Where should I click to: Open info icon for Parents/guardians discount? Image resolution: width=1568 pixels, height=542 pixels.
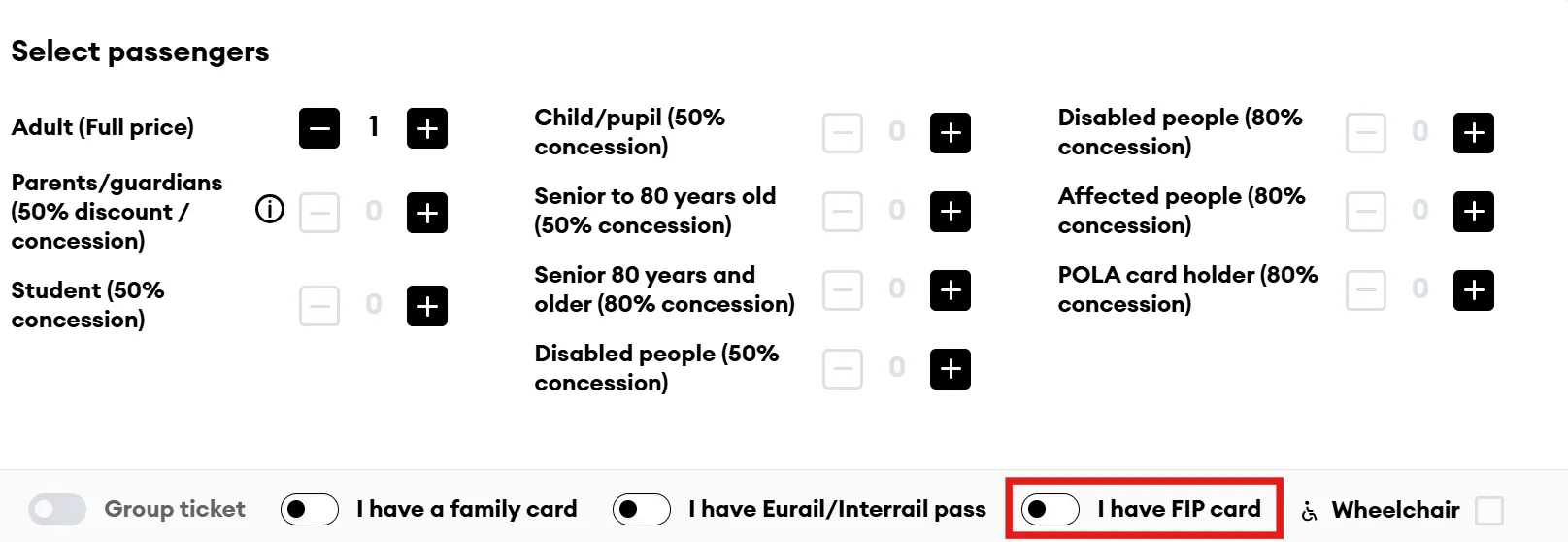pyautogui.click(x=270, y=209)
